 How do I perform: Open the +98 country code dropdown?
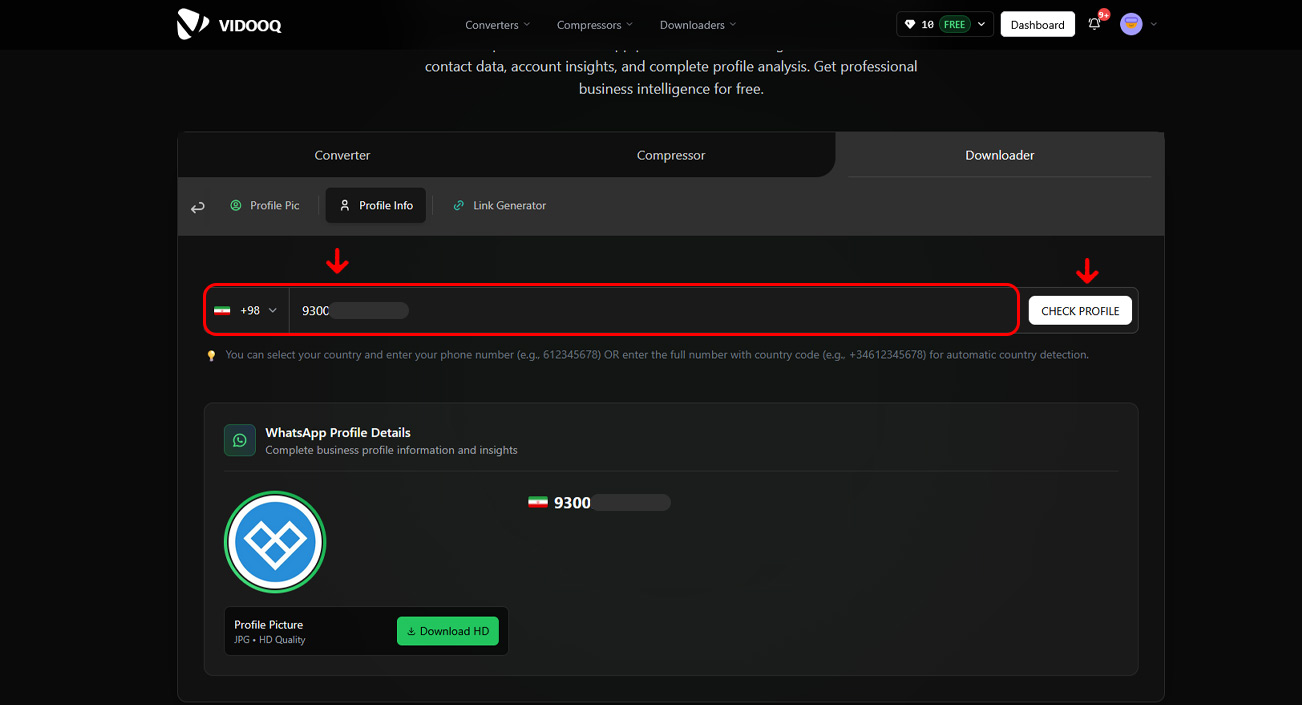(x=246, y=311)
